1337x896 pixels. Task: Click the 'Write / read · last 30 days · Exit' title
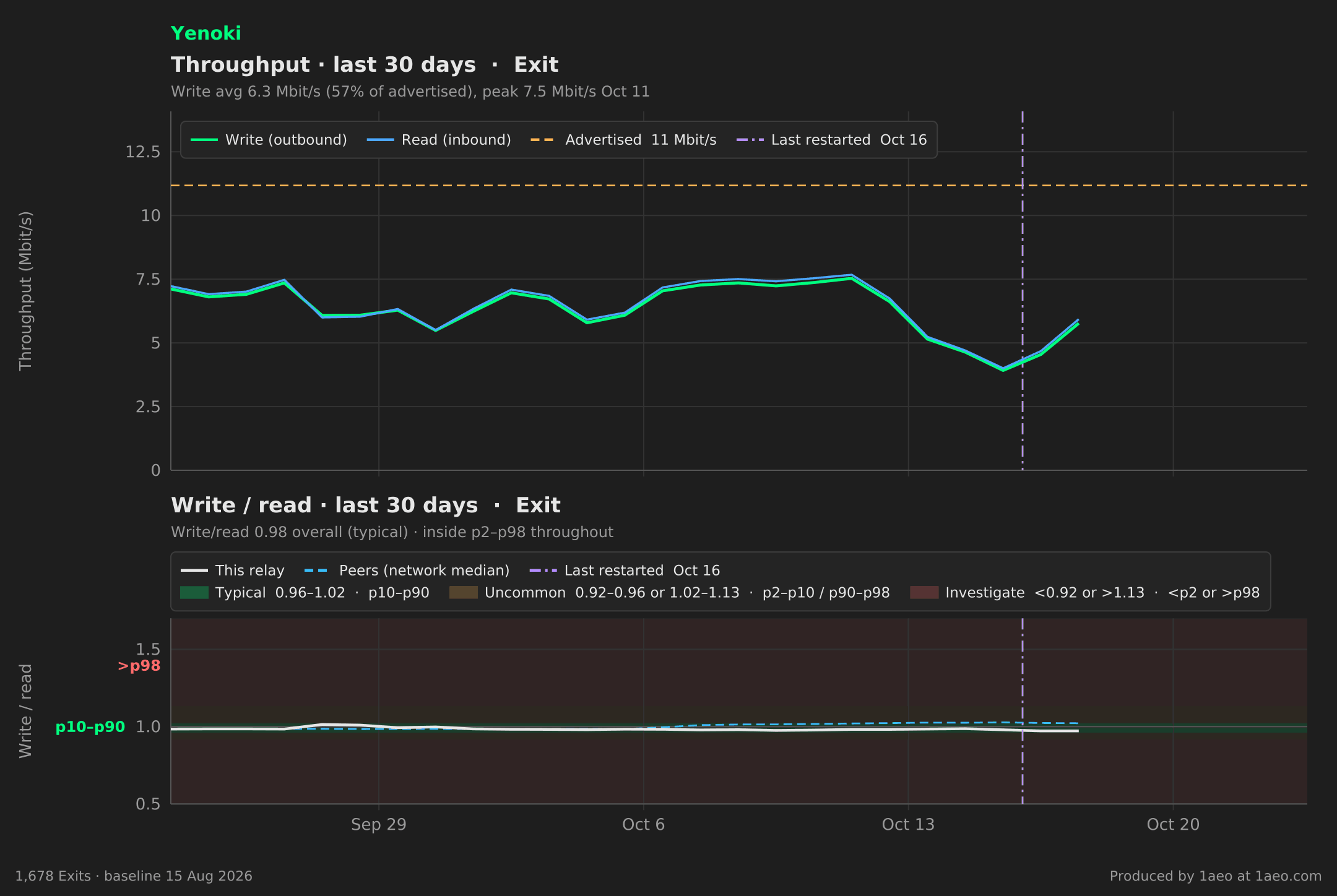(x=365, y=506)
